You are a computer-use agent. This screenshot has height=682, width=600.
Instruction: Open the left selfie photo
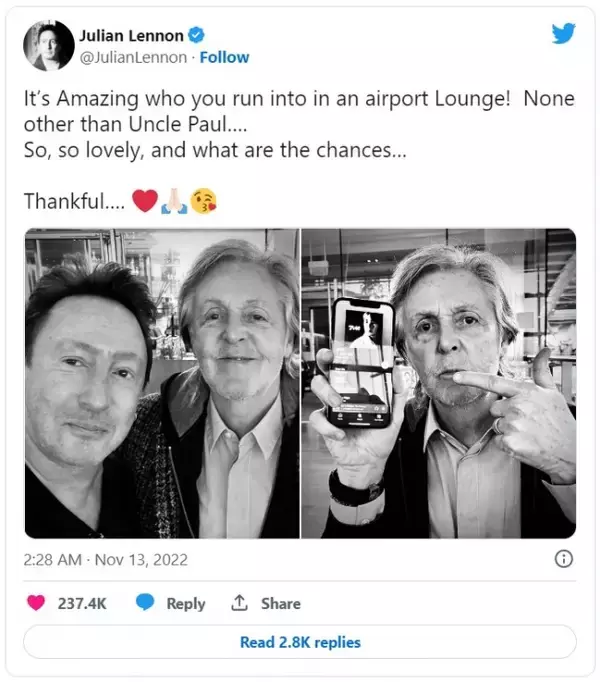click(162, 383)
